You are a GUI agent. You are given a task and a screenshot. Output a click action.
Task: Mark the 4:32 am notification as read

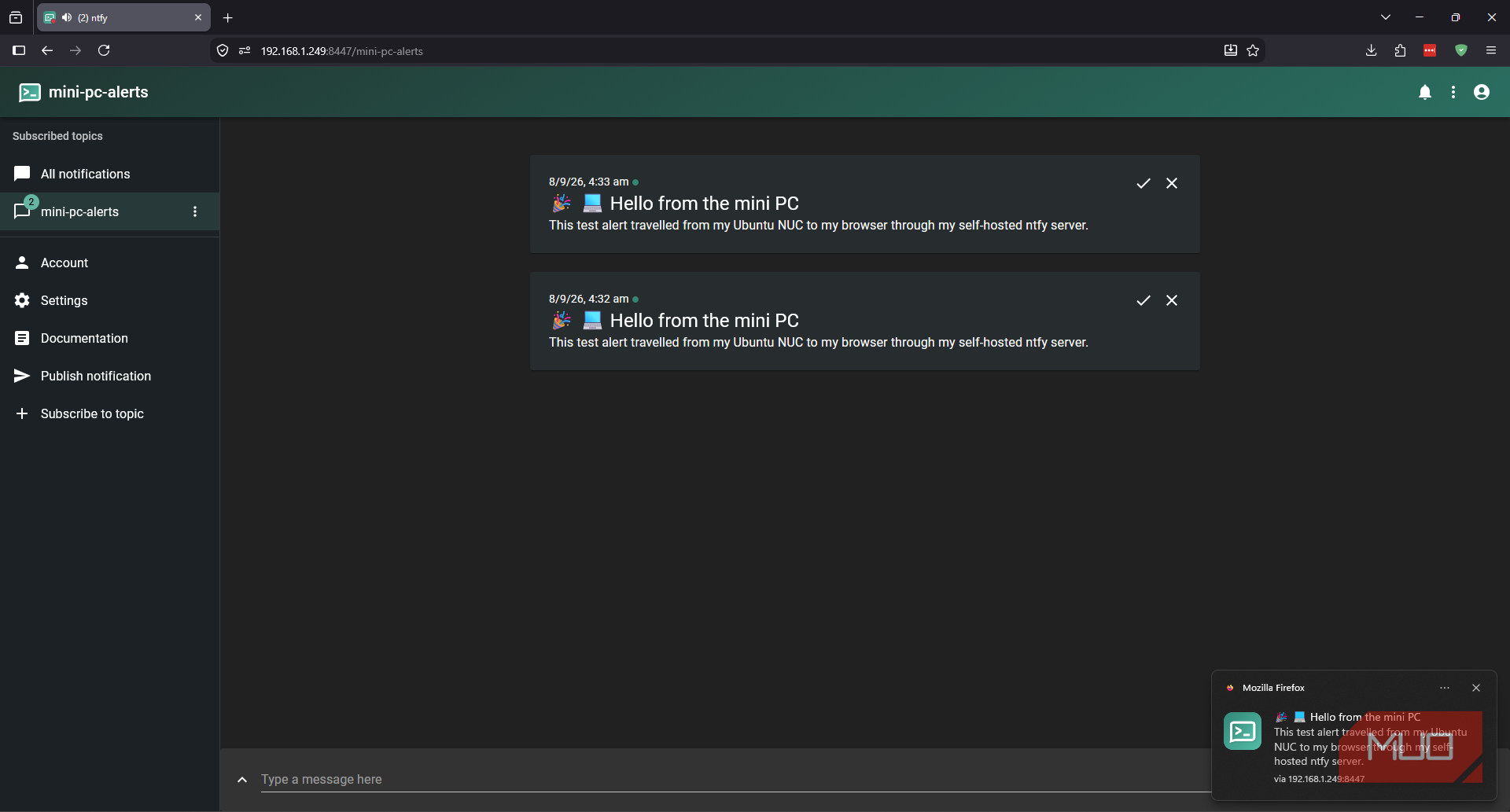pyautogui.click(x=1144, y=300)
